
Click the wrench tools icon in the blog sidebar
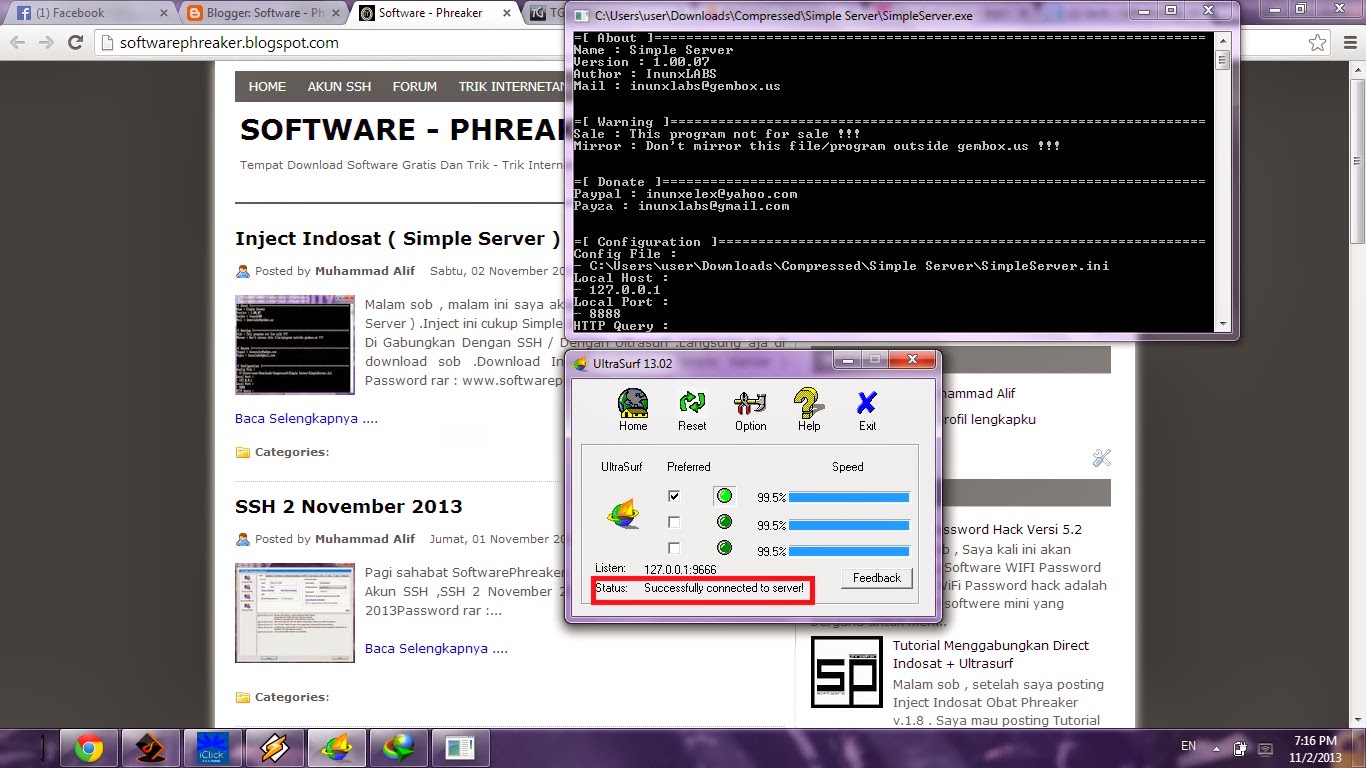(1102, 458)
